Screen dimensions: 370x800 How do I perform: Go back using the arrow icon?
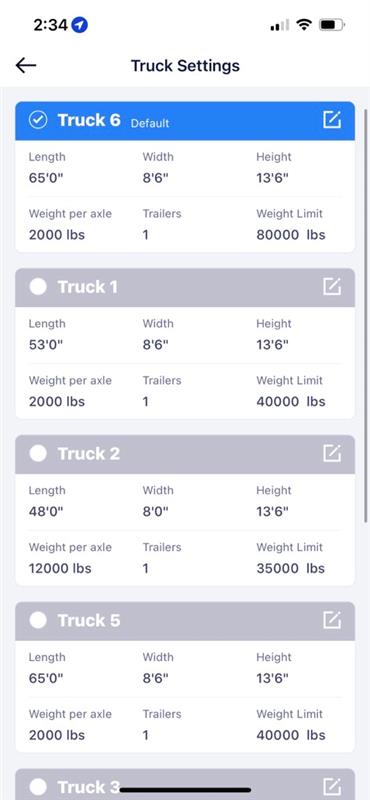coord(26,65)
